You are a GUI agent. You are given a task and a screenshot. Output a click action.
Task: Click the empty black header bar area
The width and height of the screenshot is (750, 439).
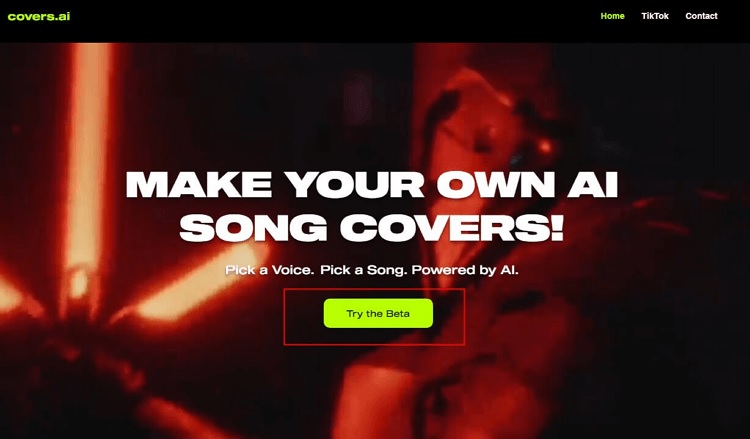coord(335,21)
